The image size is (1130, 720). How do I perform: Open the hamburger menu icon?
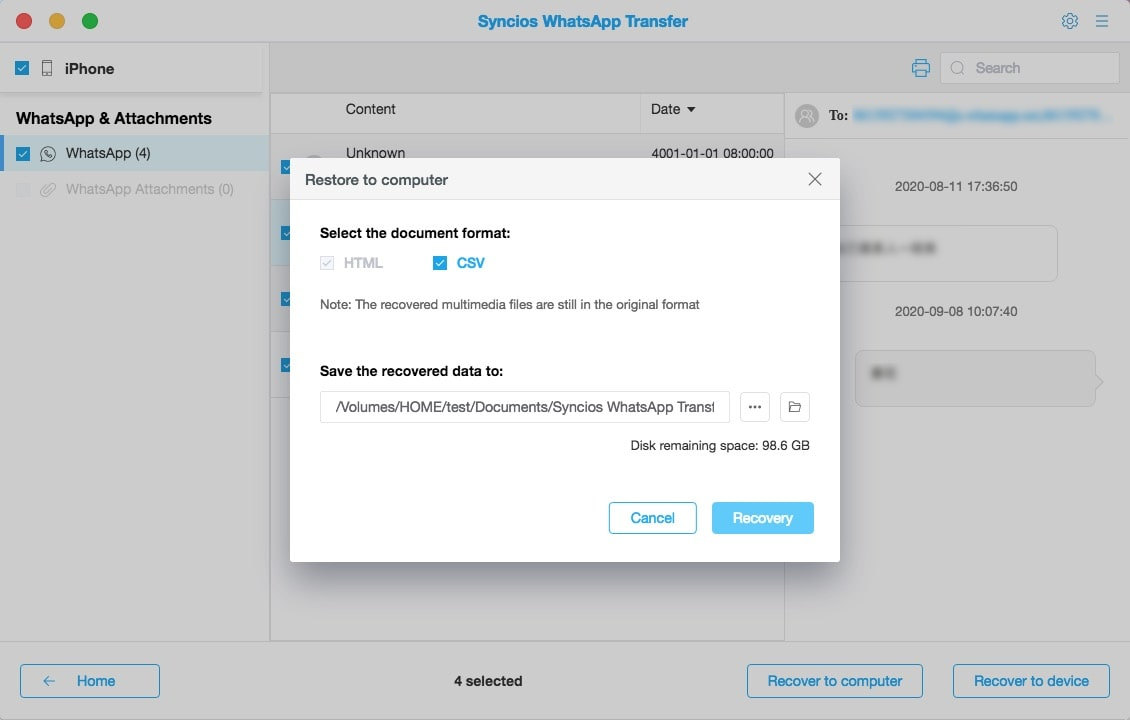(x=1102, y=21)
